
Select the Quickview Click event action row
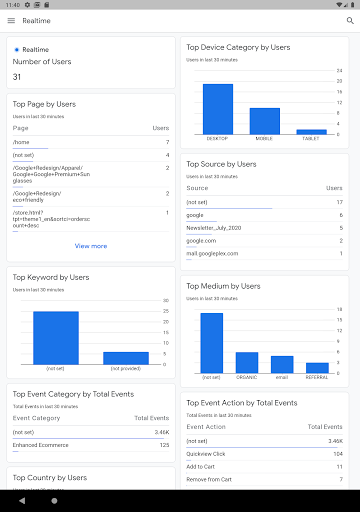click(265, 454)
